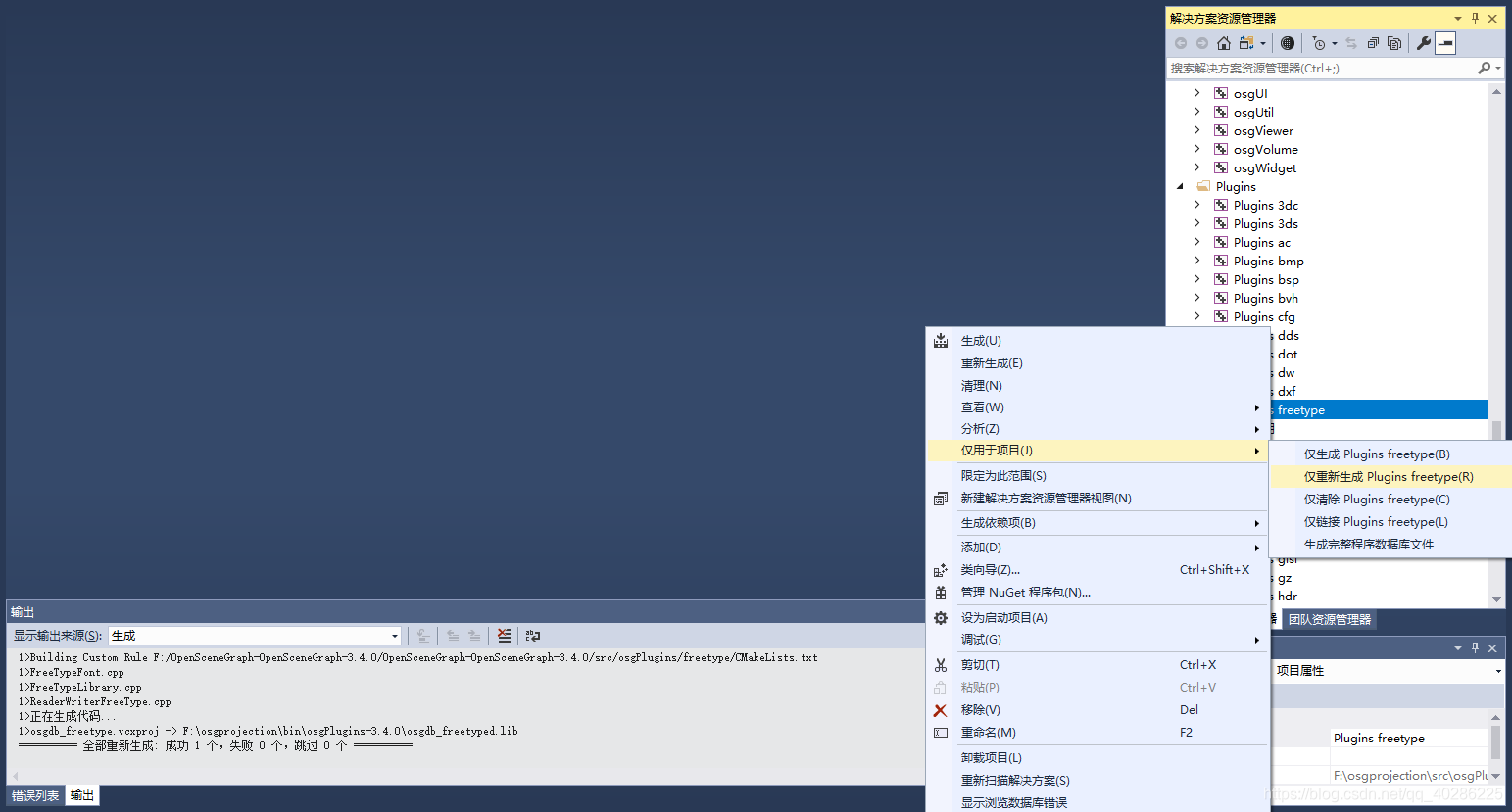This screenshot has height=812, width=1512.
Task: Expand the Plugins bmp project node
Action: 1196,261
